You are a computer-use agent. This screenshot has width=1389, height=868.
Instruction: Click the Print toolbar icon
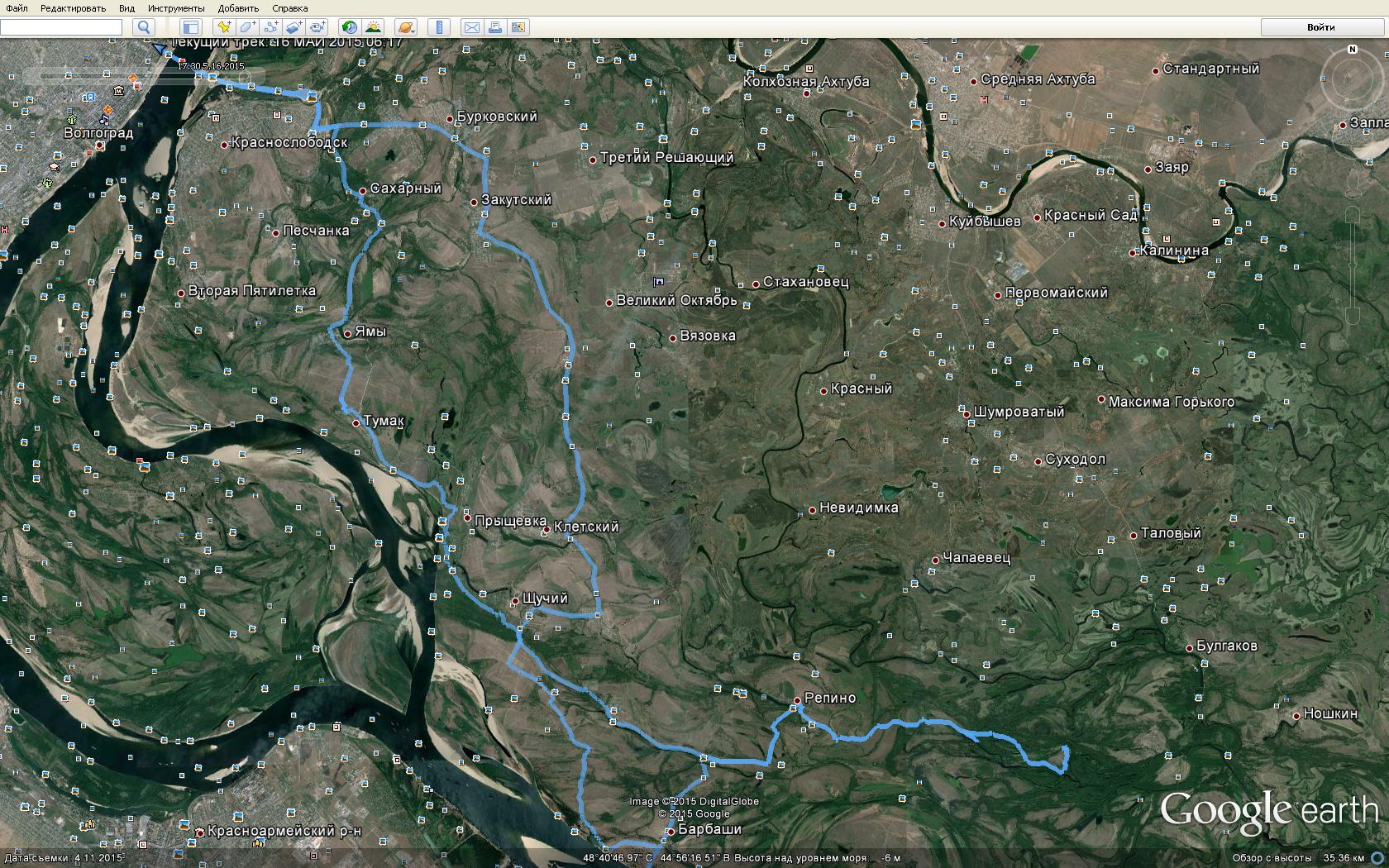tap(495, 27)
